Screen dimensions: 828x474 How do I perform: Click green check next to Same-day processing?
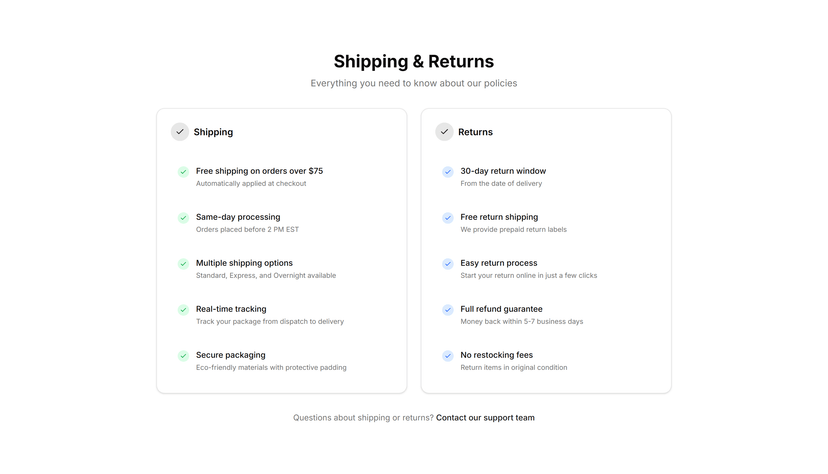tap(183, 217)
